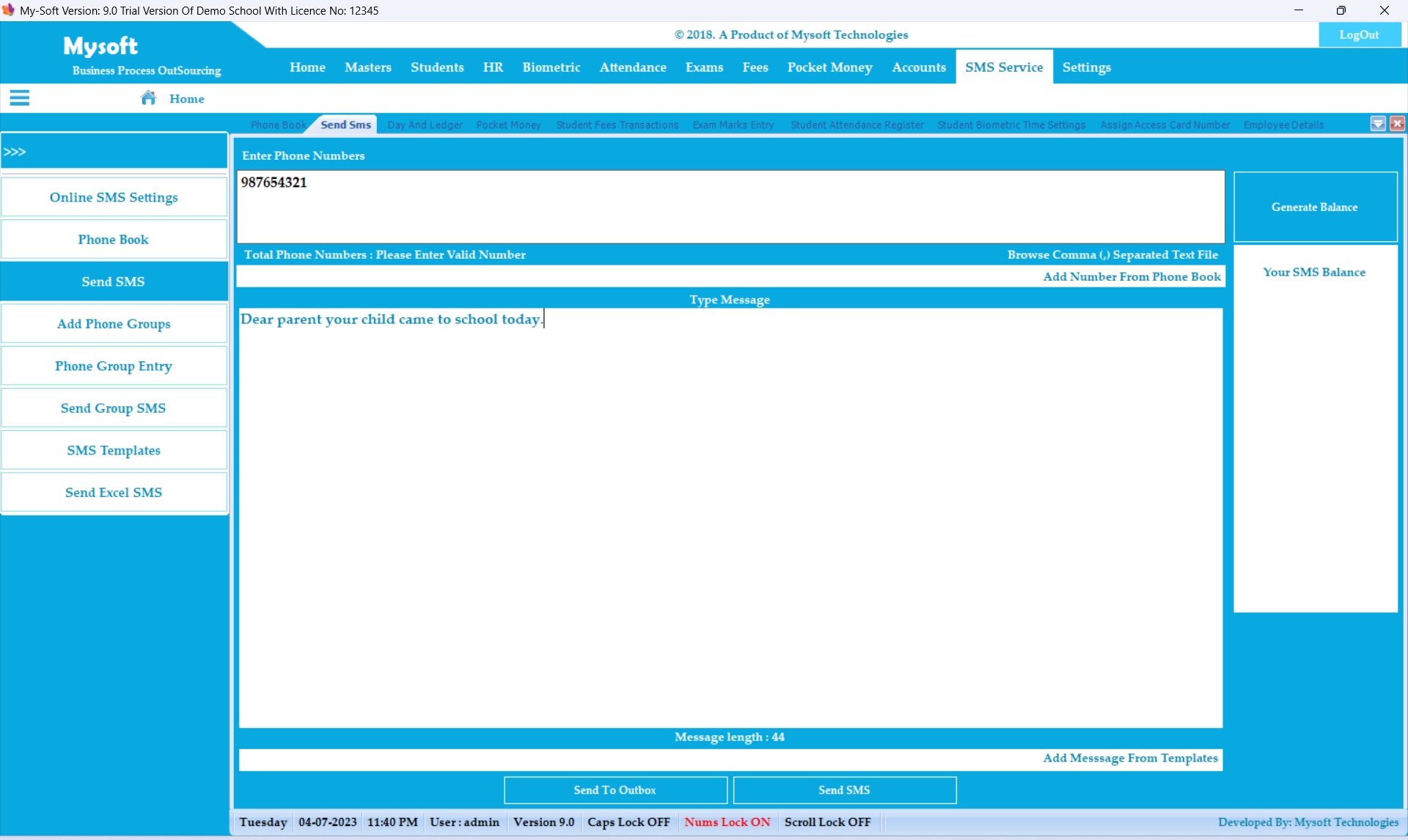Expand the sidebar using the >>> arrows
This screenshot has height=840, width=1408.
[x=15, y=152]
